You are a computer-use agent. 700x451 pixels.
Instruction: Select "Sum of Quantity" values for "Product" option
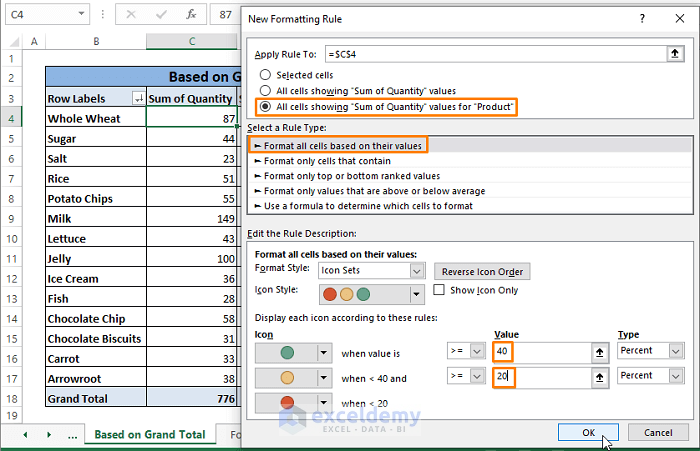(265, 107)
